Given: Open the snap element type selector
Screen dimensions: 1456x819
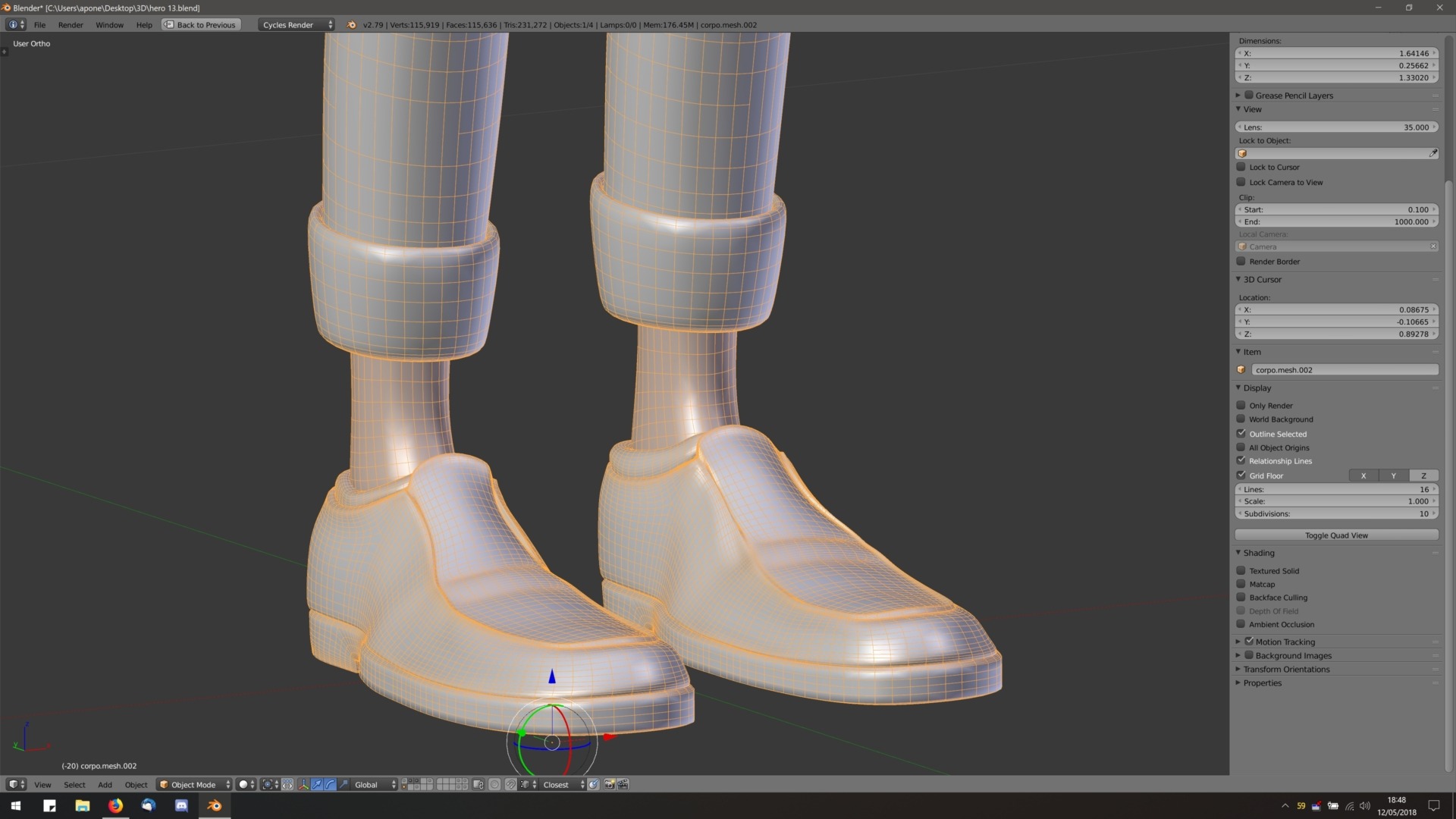Looking at the screenshot, I should pos(529,784).
